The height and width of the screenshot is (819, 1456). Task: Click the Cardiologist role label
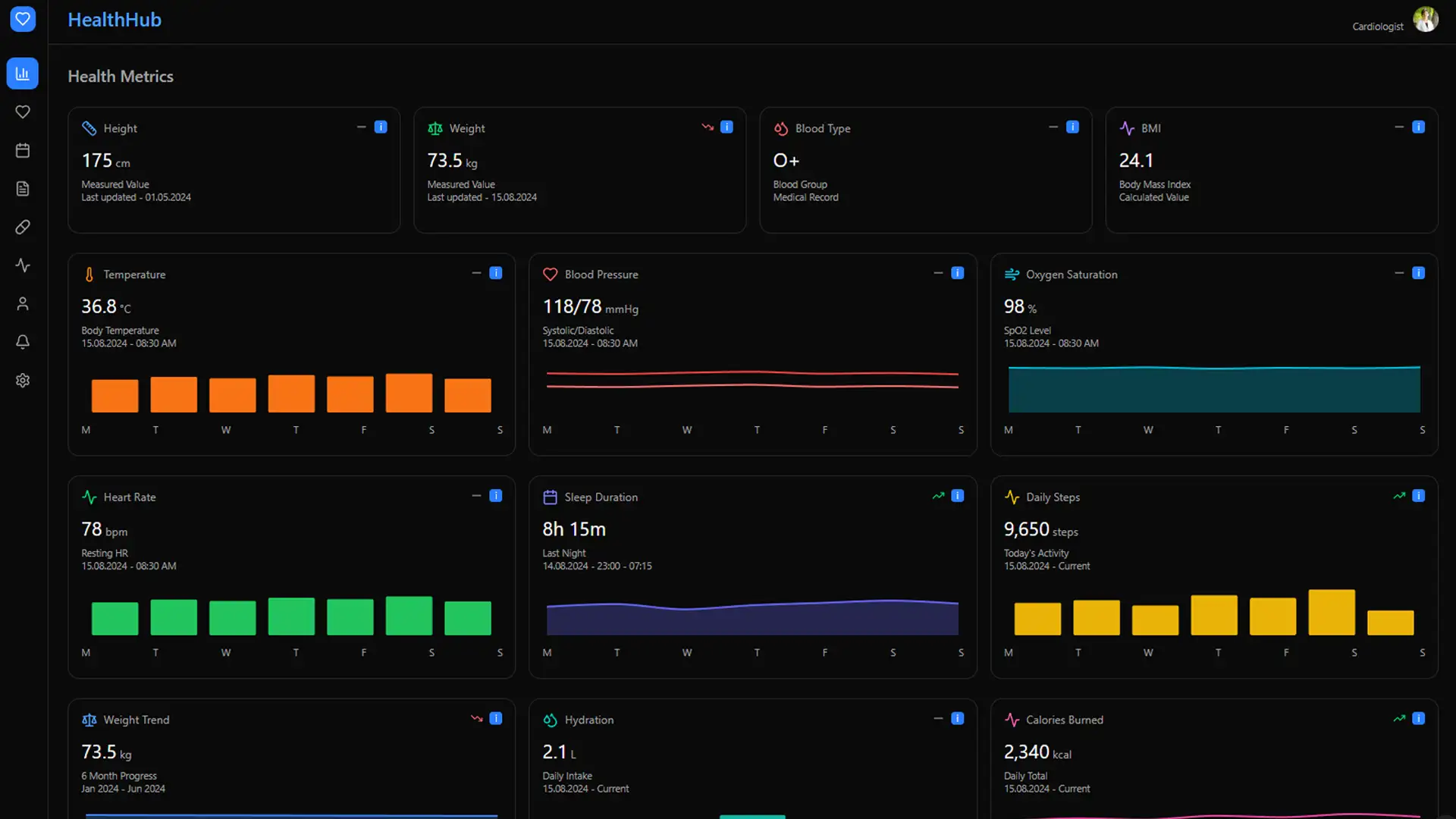point(1377,27)
